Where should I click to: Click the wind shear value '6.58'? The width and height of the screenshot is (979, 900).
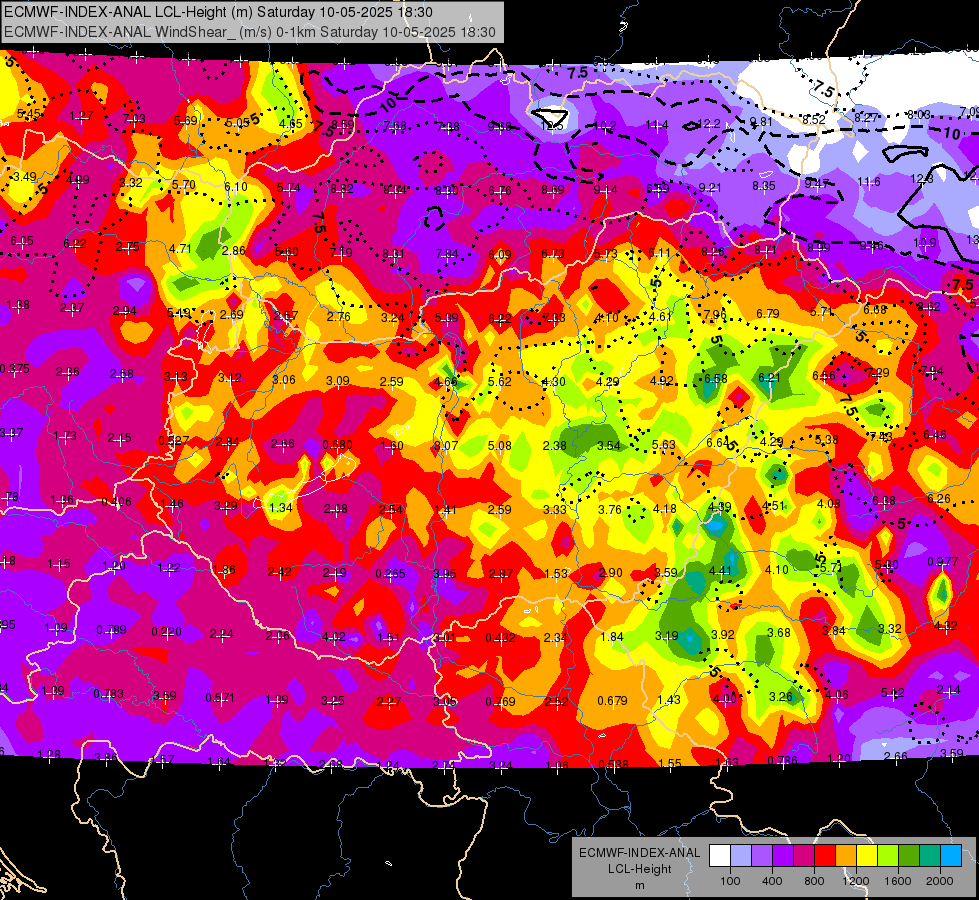tap(716, 378)
